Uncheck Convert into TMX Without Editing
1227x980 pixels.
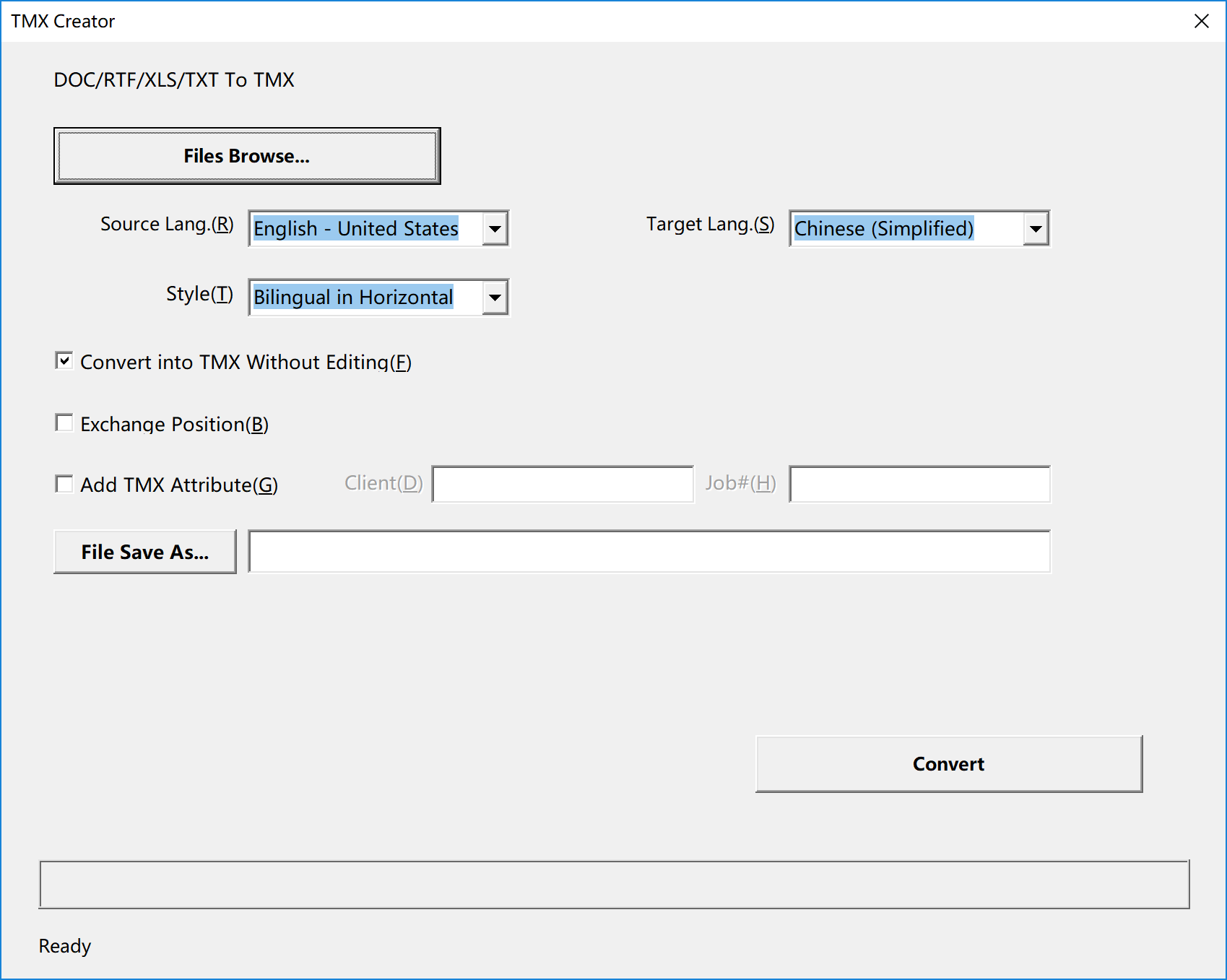click(x=64, y=361)
